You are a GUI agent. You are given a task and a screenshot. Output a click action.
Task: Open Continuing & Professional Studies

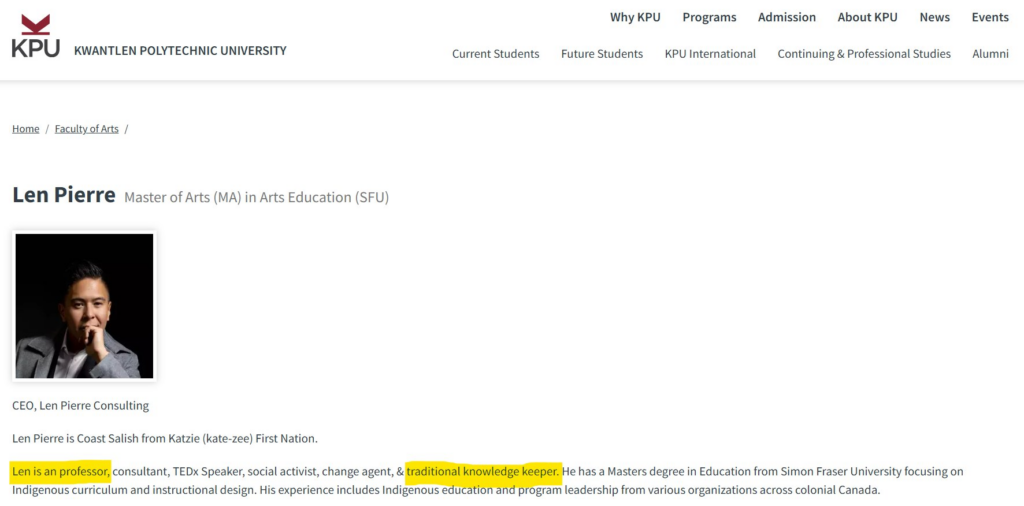[864, 54]
